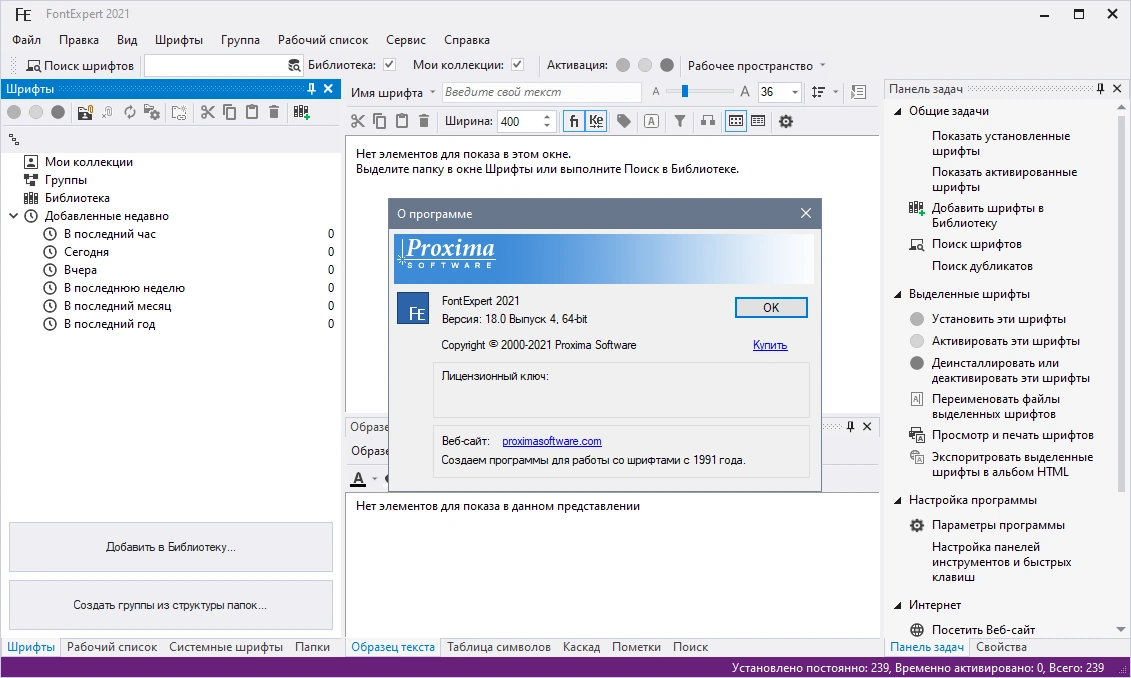Screen dimensions: 1131x678
Task: Open font size 36 combo box
Action: (780, 92)
